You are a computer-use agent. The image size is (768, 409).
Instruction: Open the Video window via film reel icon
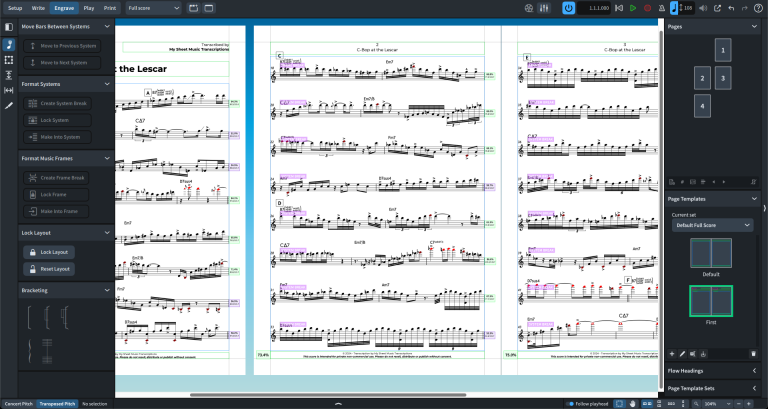point(528,8)
